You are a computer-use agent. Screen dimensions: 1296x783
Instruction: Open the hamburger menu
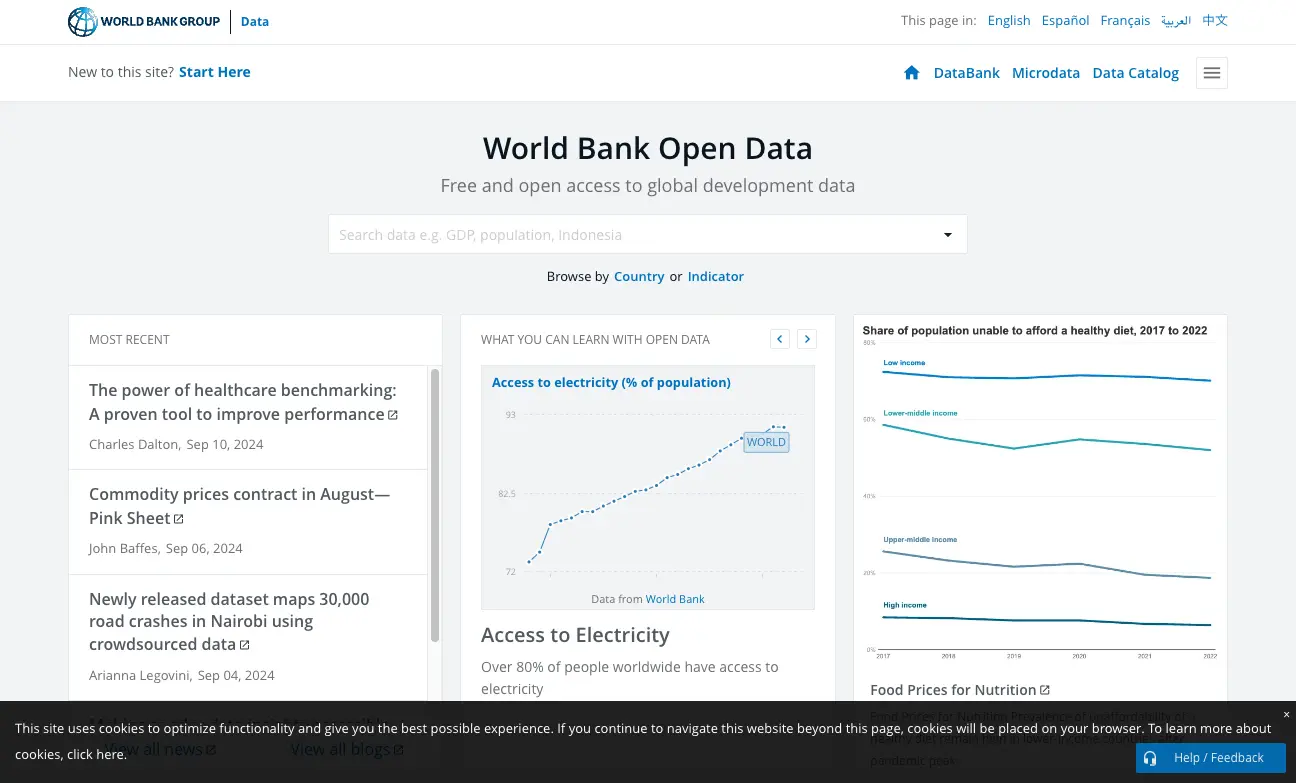tap(1211, 73)
